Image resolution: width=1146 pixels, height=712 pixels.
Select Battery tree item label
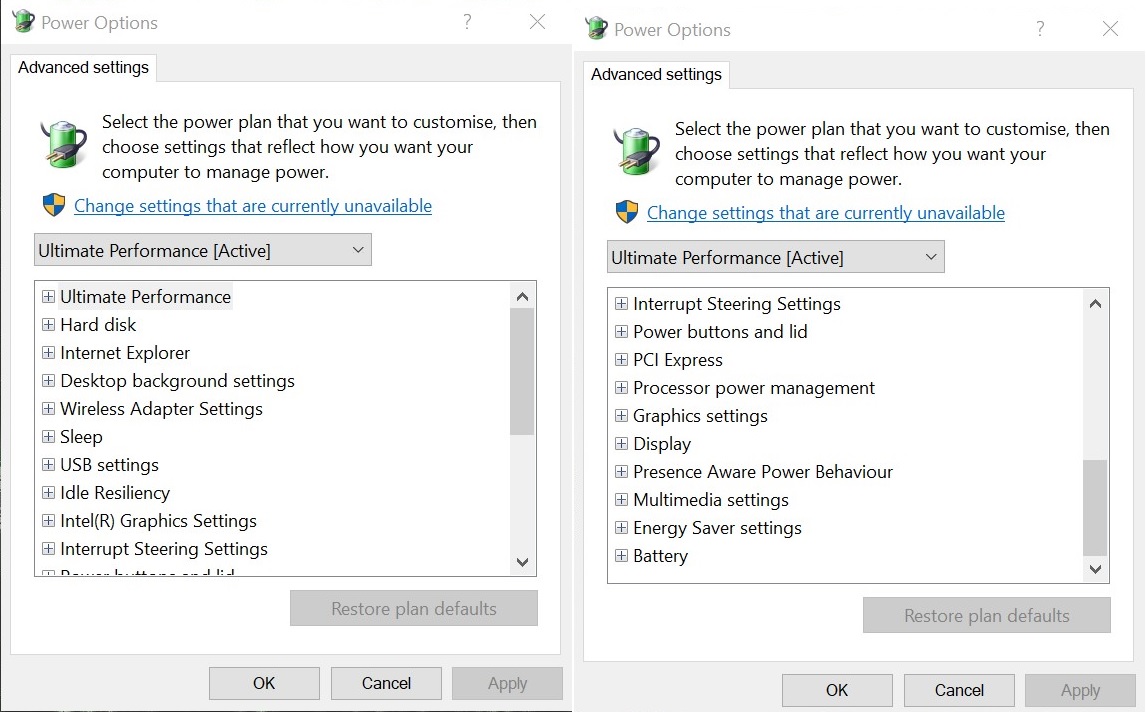coord(661,556)
